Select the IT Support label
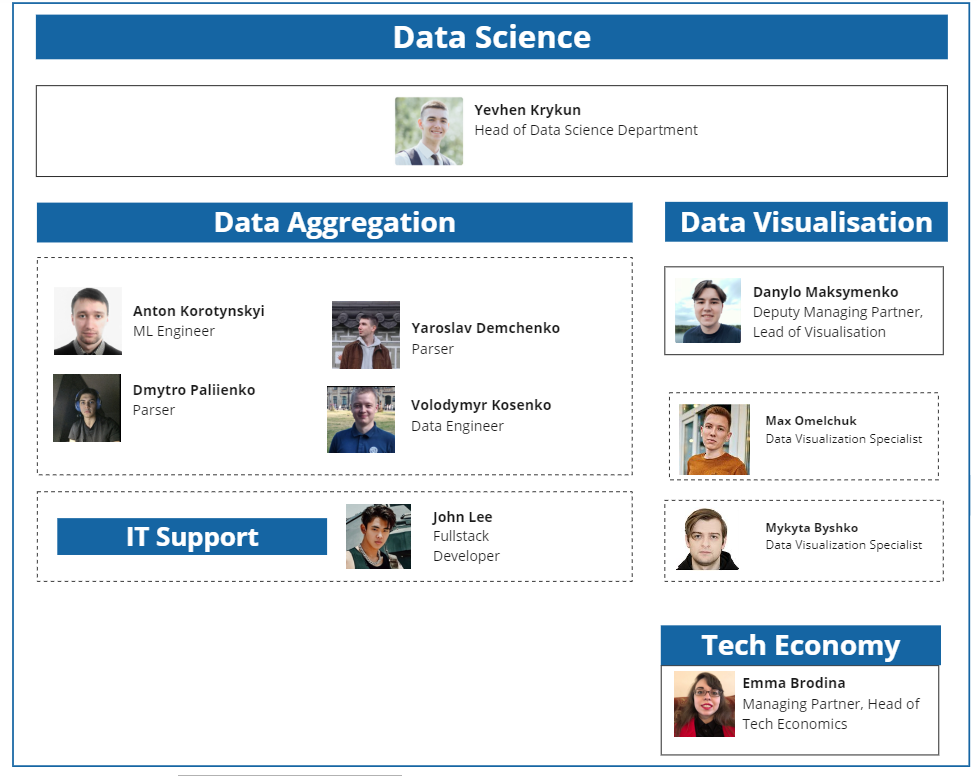Viewport: 979px width, 776px height. tap(192, 537)
